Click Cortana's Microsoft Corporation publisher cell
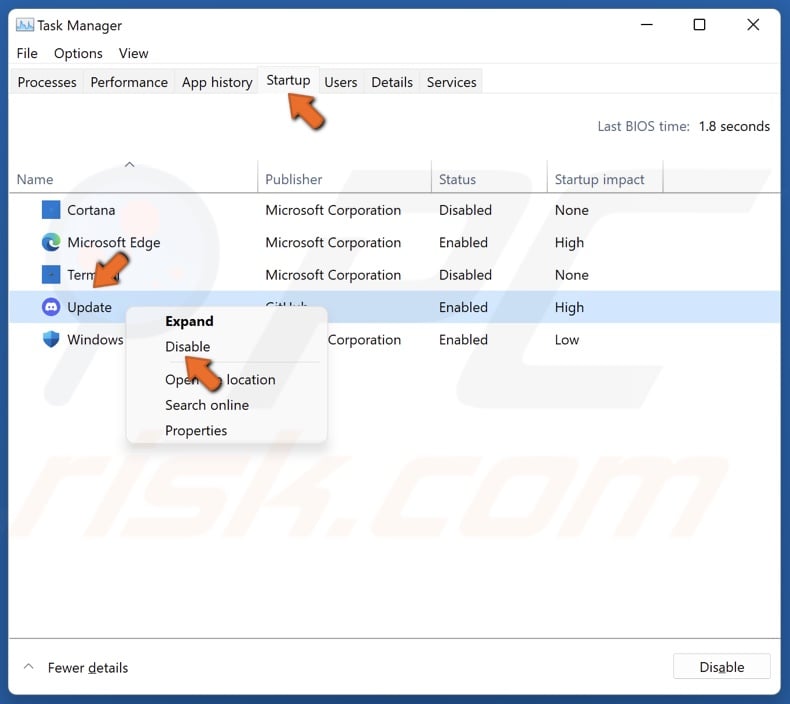This screenshot has height=704, width=790. 333,210
